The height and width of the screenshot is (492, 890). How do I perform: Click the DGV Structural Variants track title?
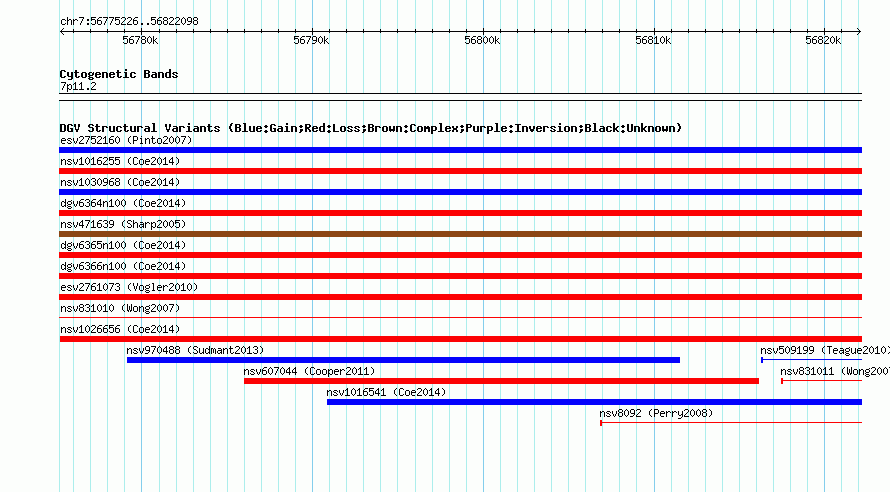(x=371, y=128)
